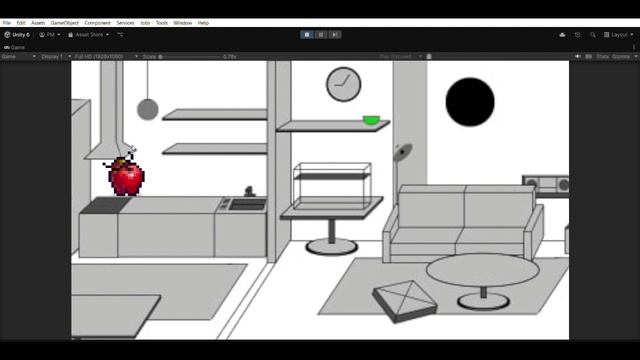The width and height of the screenshot is (640, 360).
Task: Click the floor lamp head
Action: coord(403,152)
